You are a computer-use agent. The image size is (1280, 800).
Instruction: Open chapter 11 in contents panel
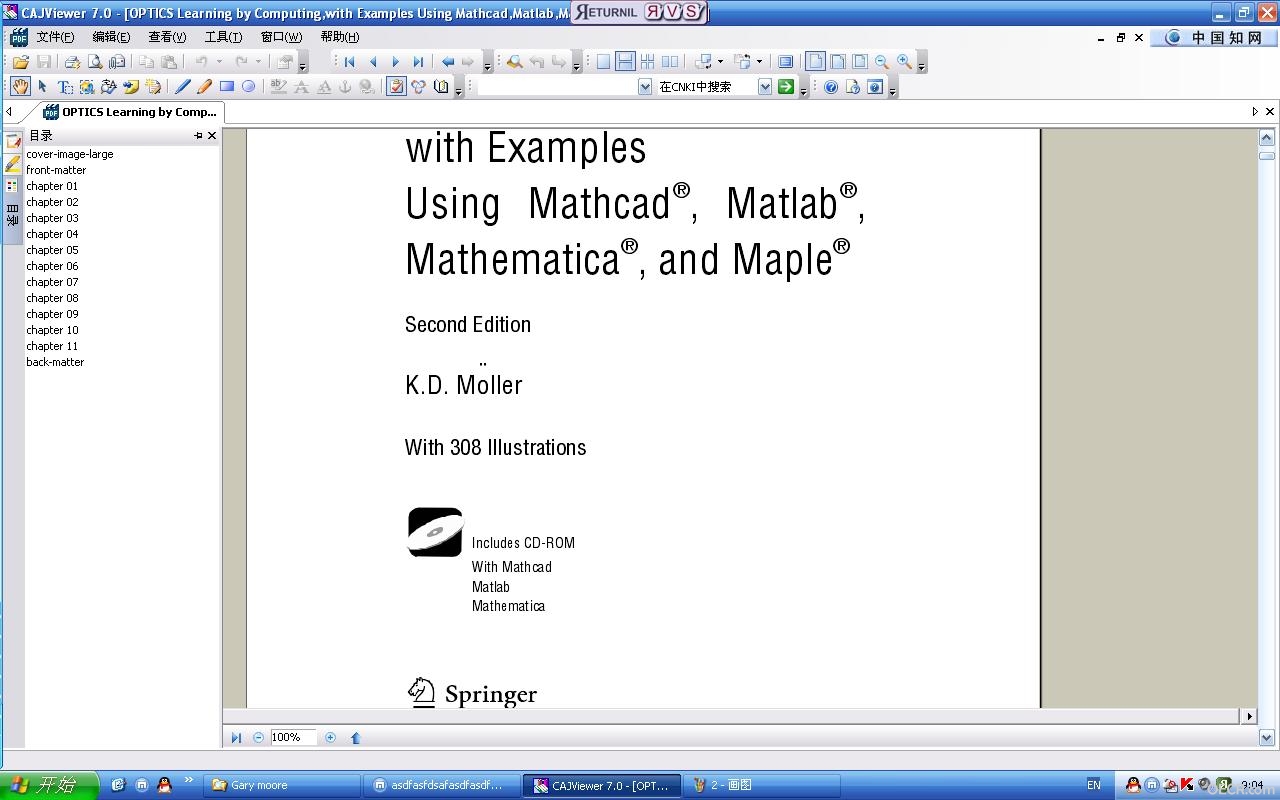(52, 346)
